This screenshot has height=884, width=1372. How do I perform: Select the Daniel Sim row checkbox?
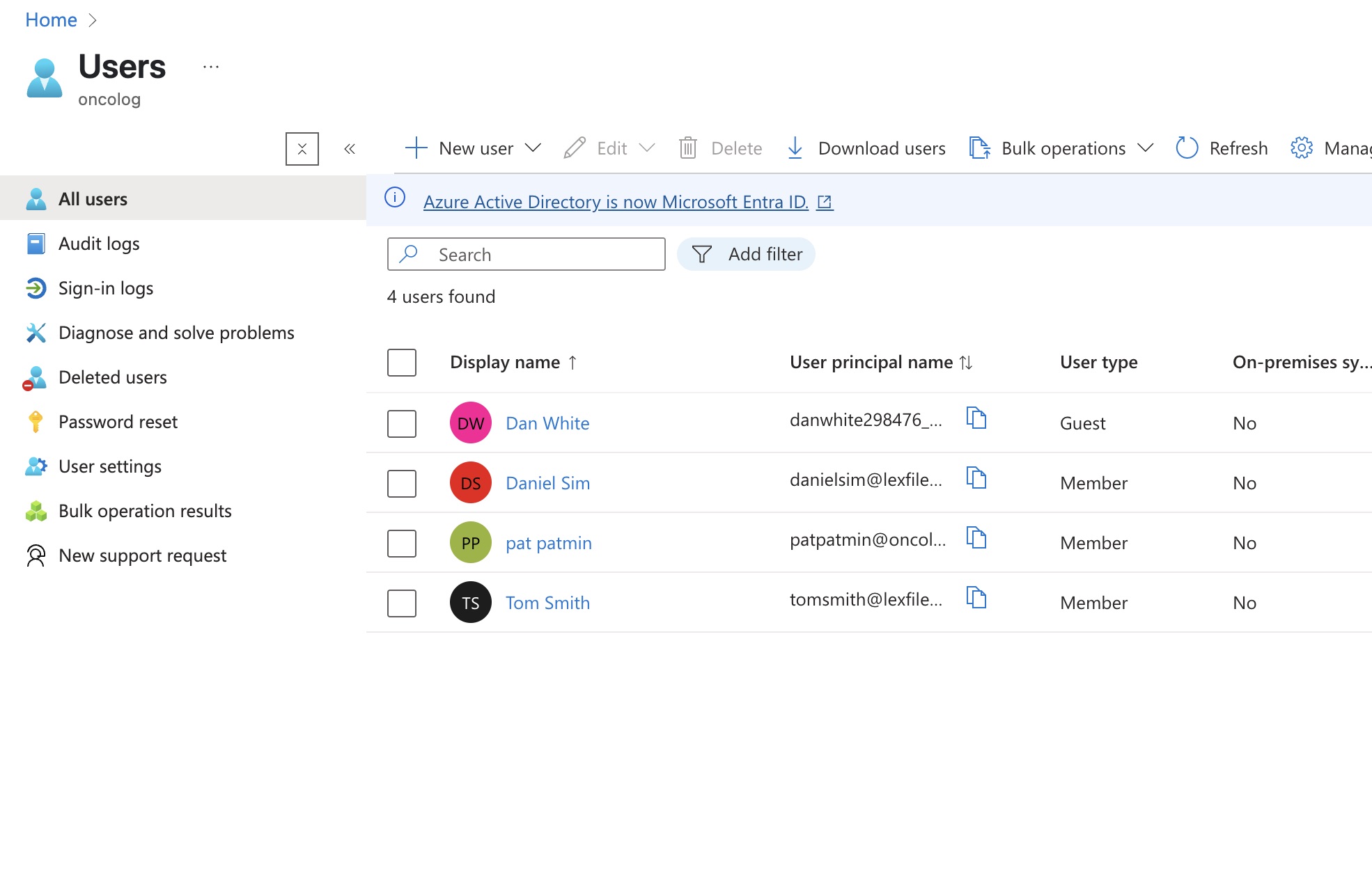click(x=402, y=483)
